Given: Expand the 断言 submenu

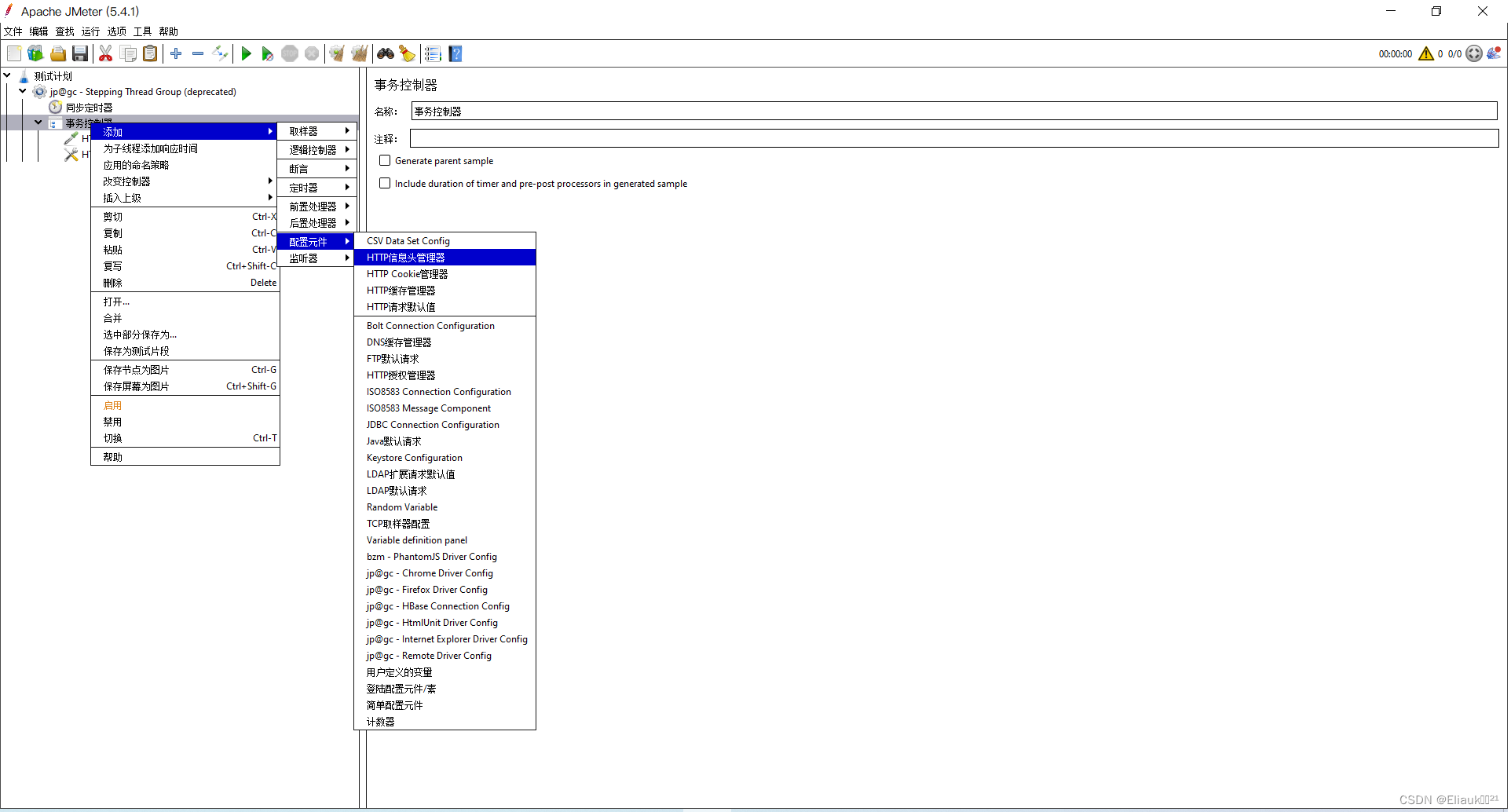Looking at the screenshot, I should [x=316, y=169].
